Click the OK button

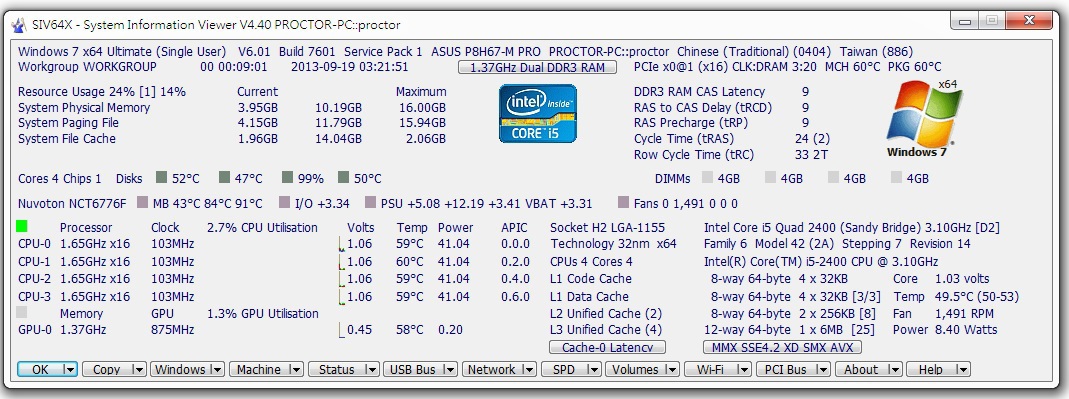(x=40, y=370)
